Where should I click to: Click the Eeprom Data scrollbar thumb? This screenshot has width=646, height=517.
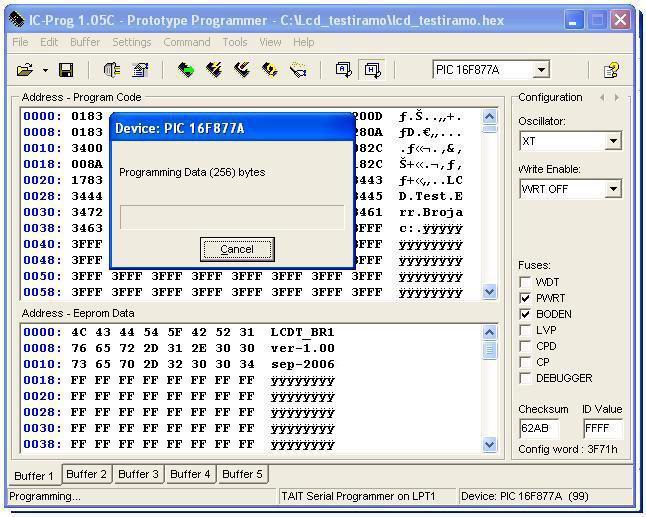point(489,350)
